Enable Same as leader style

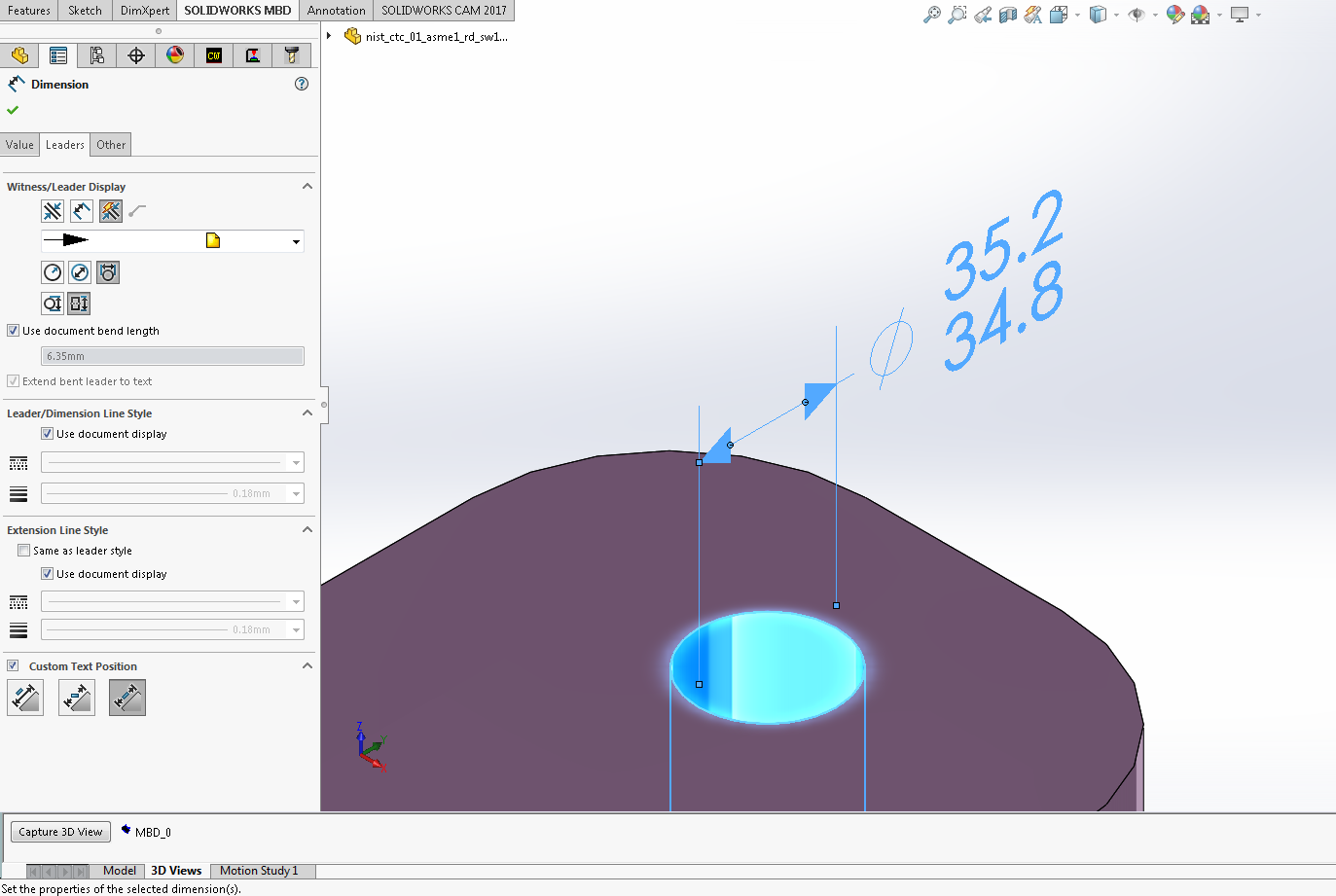(x=23, y=550)
